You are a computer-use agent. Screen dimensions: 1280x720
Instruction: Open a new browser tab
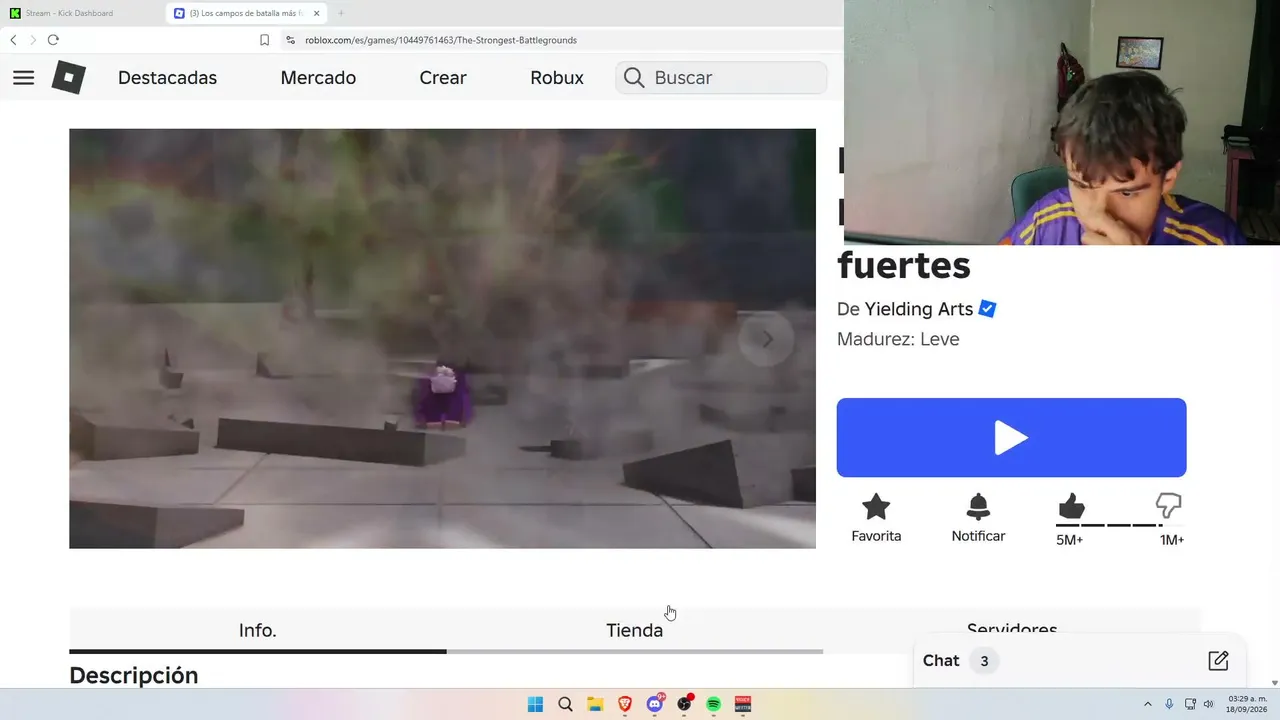click(340, 13)
